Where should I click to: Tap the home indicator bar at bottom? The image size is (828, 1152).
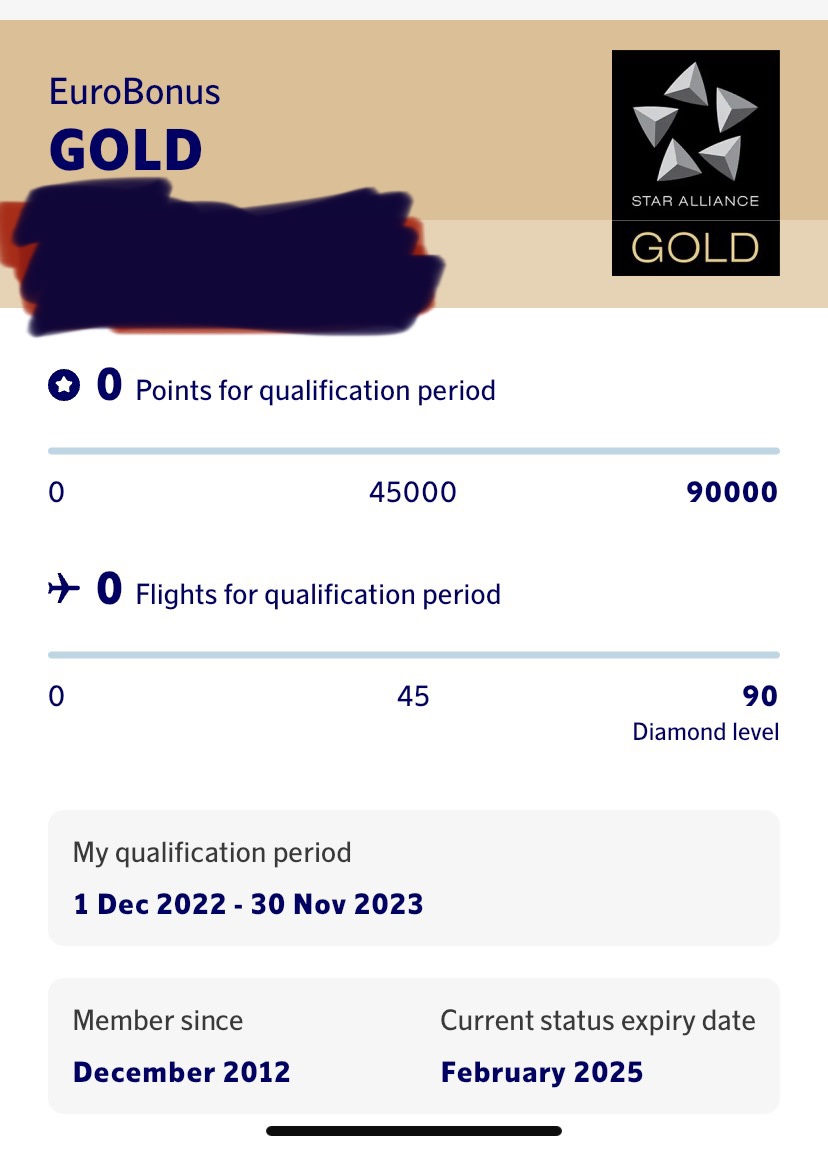pos(413,1131)
